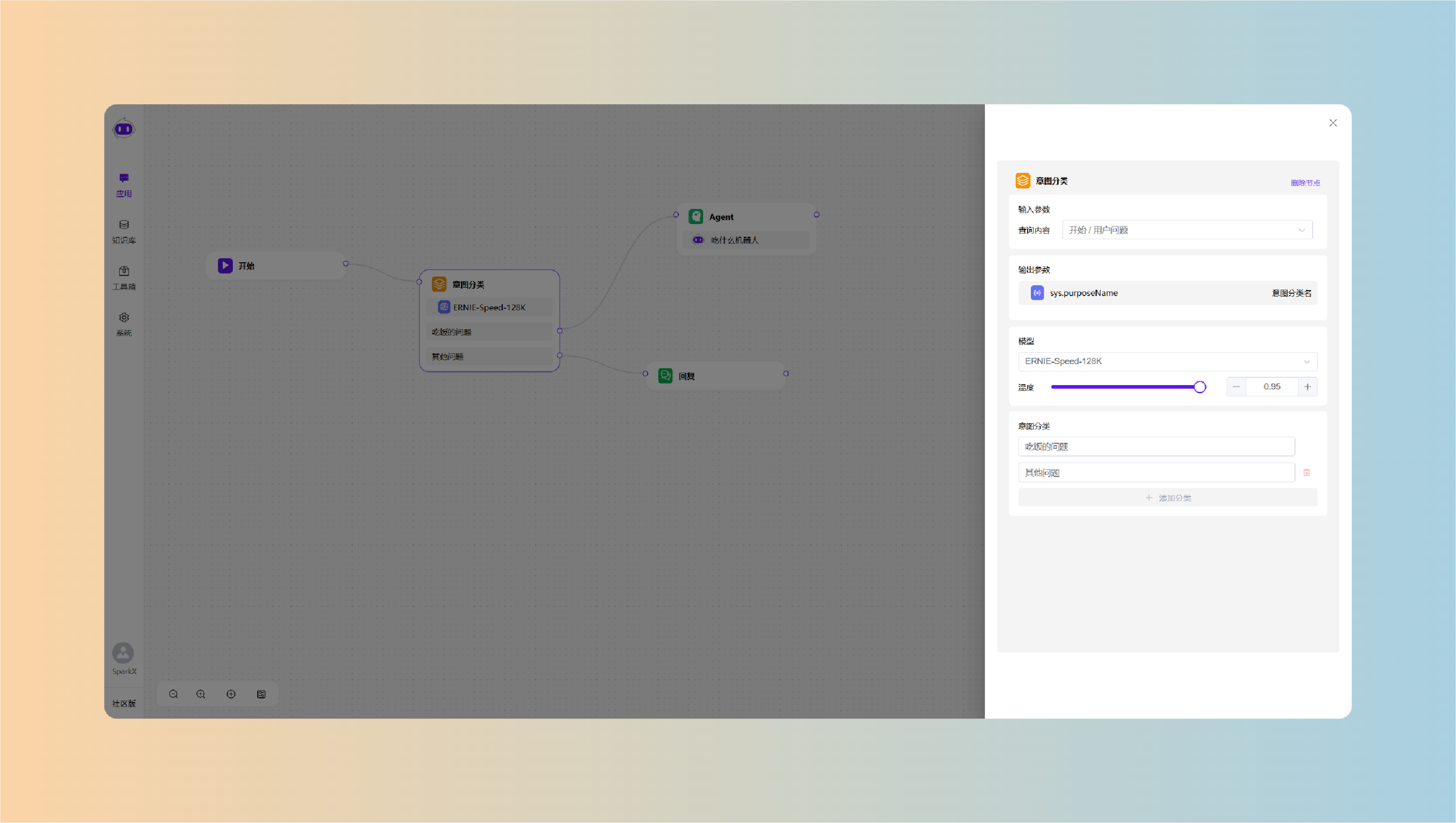The height and width of the screenshot is (823, 1456).
Task: Click the robot logo icon at top of sidebar
Action: (124, 129)
